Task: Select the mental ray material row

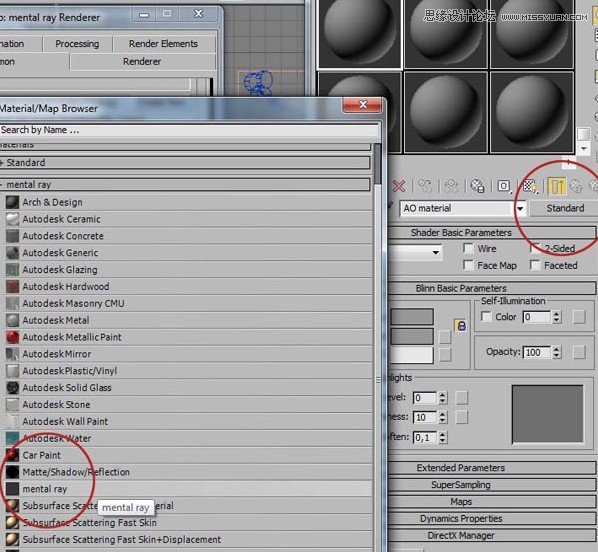Action: point(187,489)
